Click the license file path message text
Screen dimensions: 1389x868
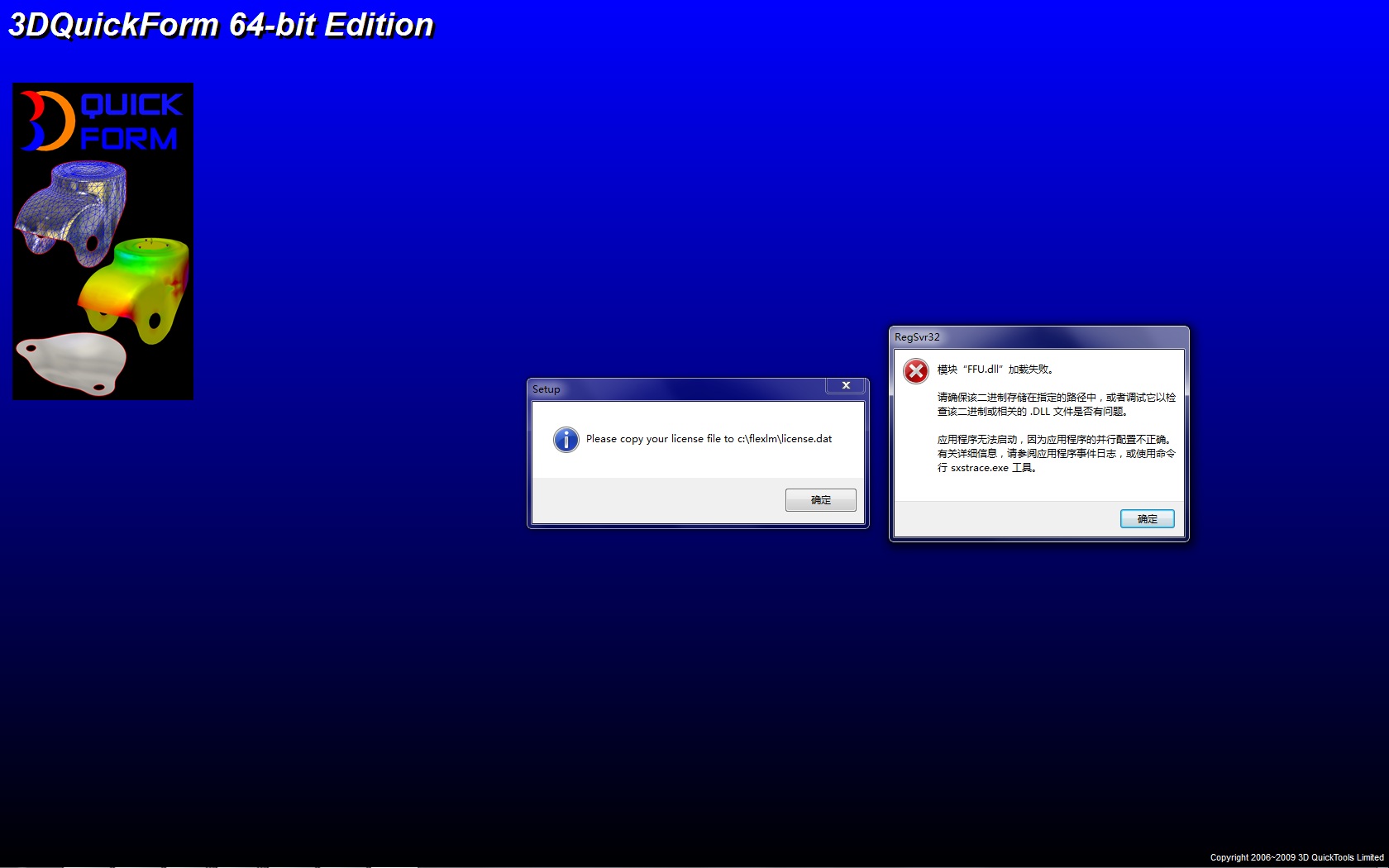(x=709, y=439)
